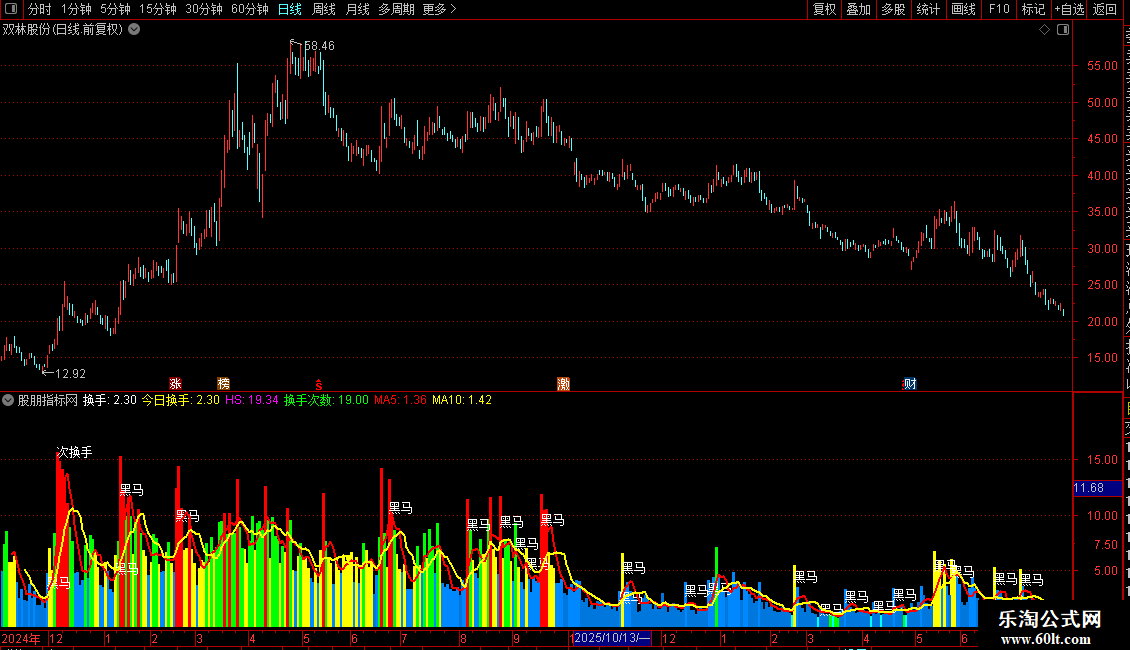Switch to 月线 monthly chart
The image size is (1130, 650).
pos(357,9)
